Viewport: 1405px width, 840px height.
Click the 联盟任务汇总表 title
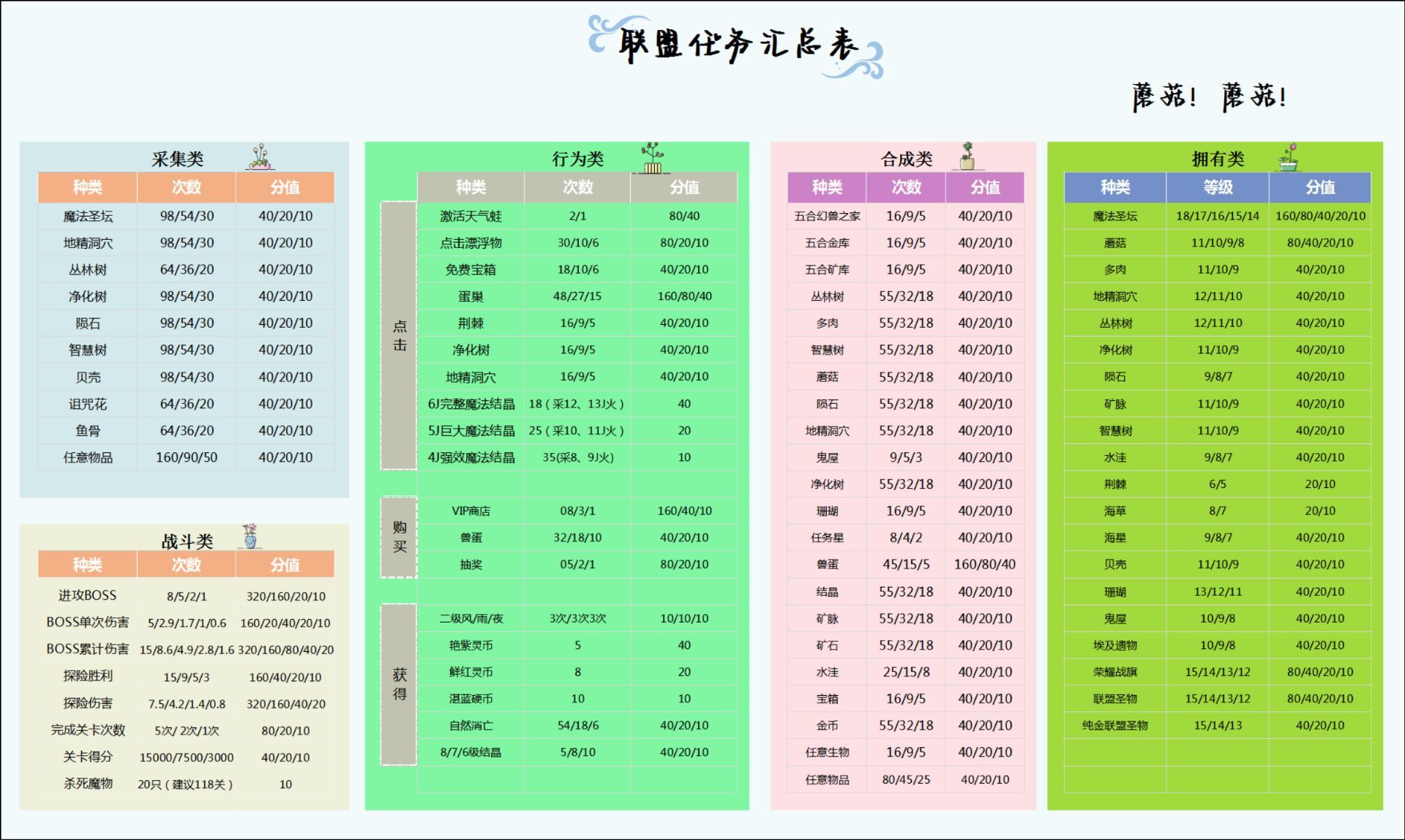[x=738, y=45]
